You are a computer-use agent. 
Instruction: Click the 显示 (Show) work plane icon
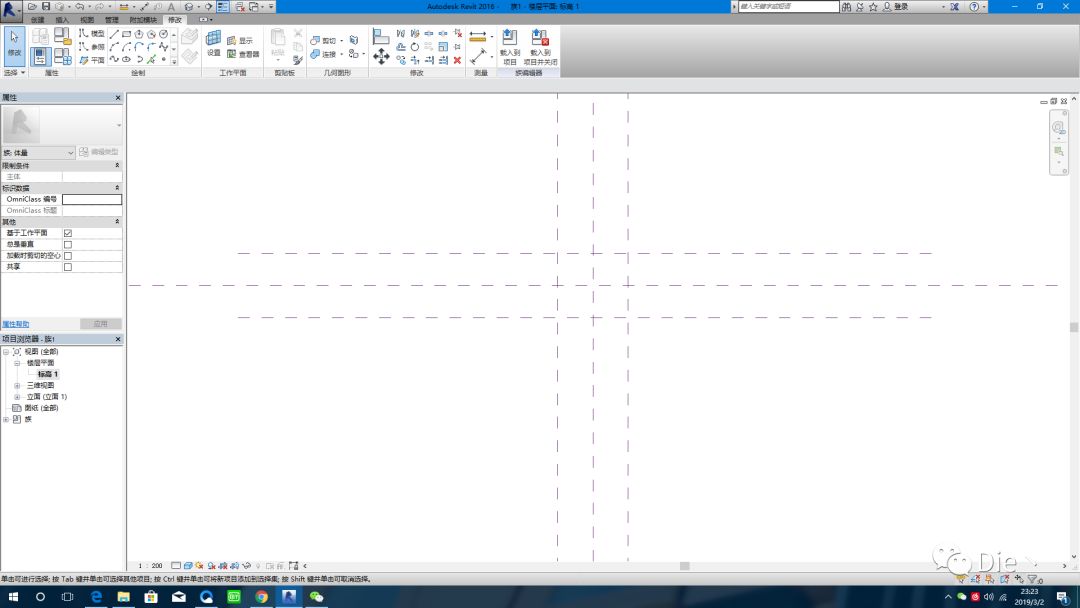(240, 41)
